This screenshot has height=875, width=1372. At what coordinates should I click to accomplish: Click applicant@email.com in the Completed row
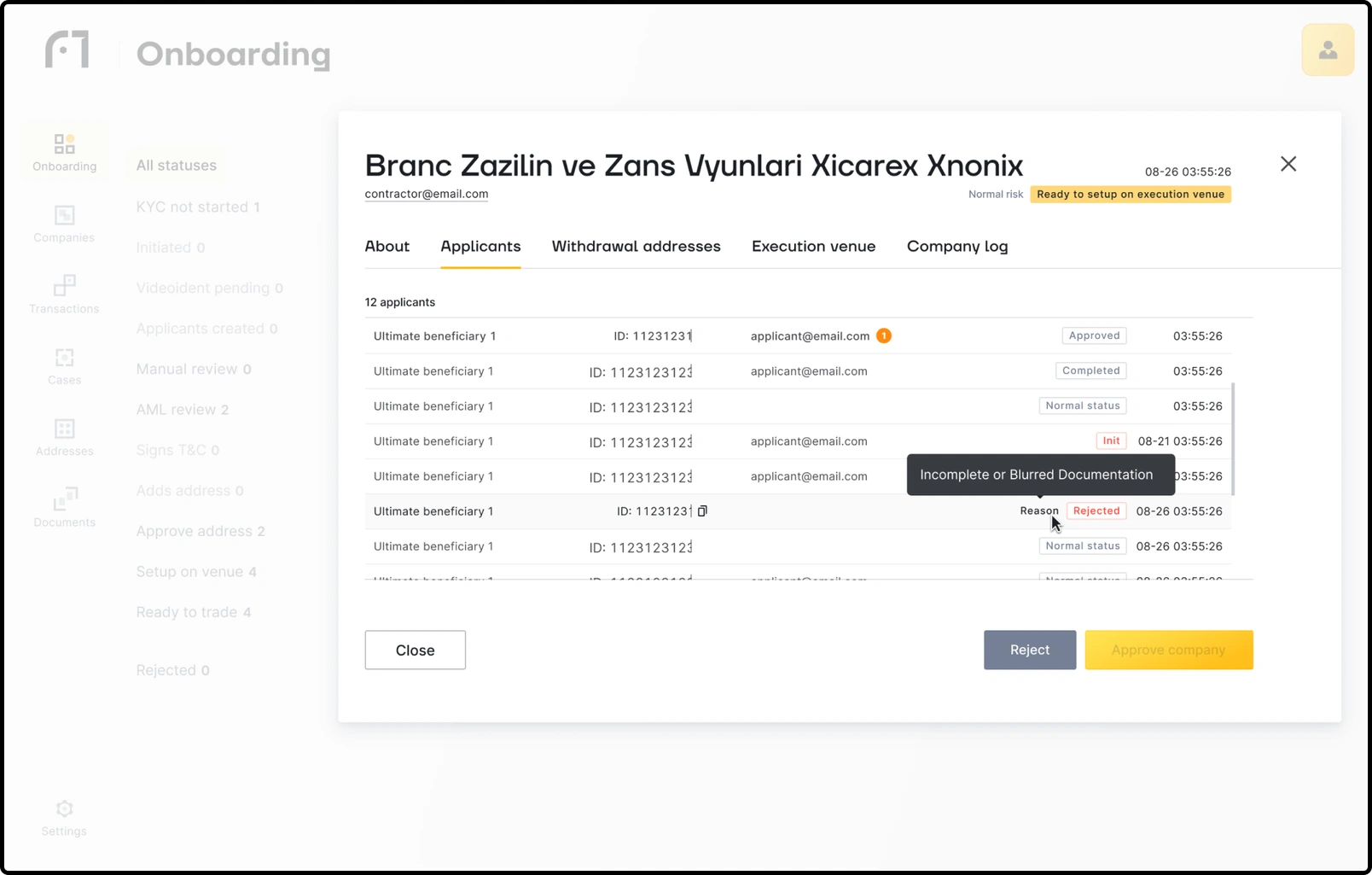pos(809,371)
